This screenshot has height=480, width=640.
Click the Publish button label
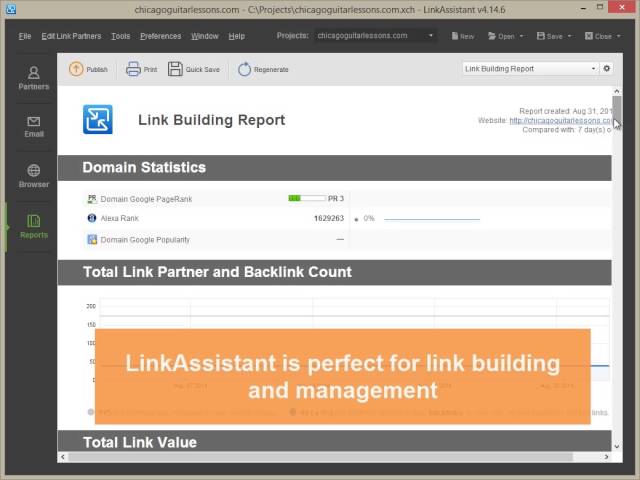tap(97, 69)
